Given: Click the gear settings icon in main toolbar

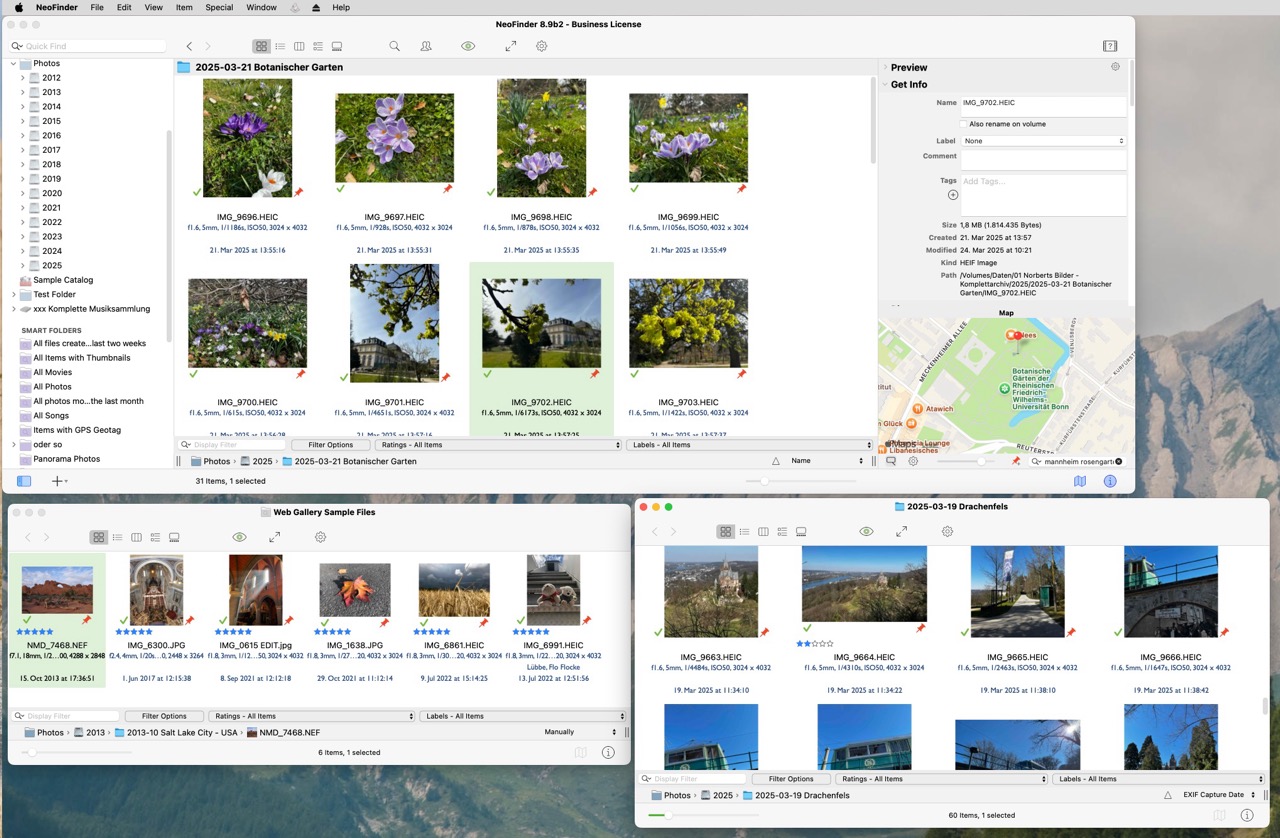Looking at the screenshot, I should 541,46.
